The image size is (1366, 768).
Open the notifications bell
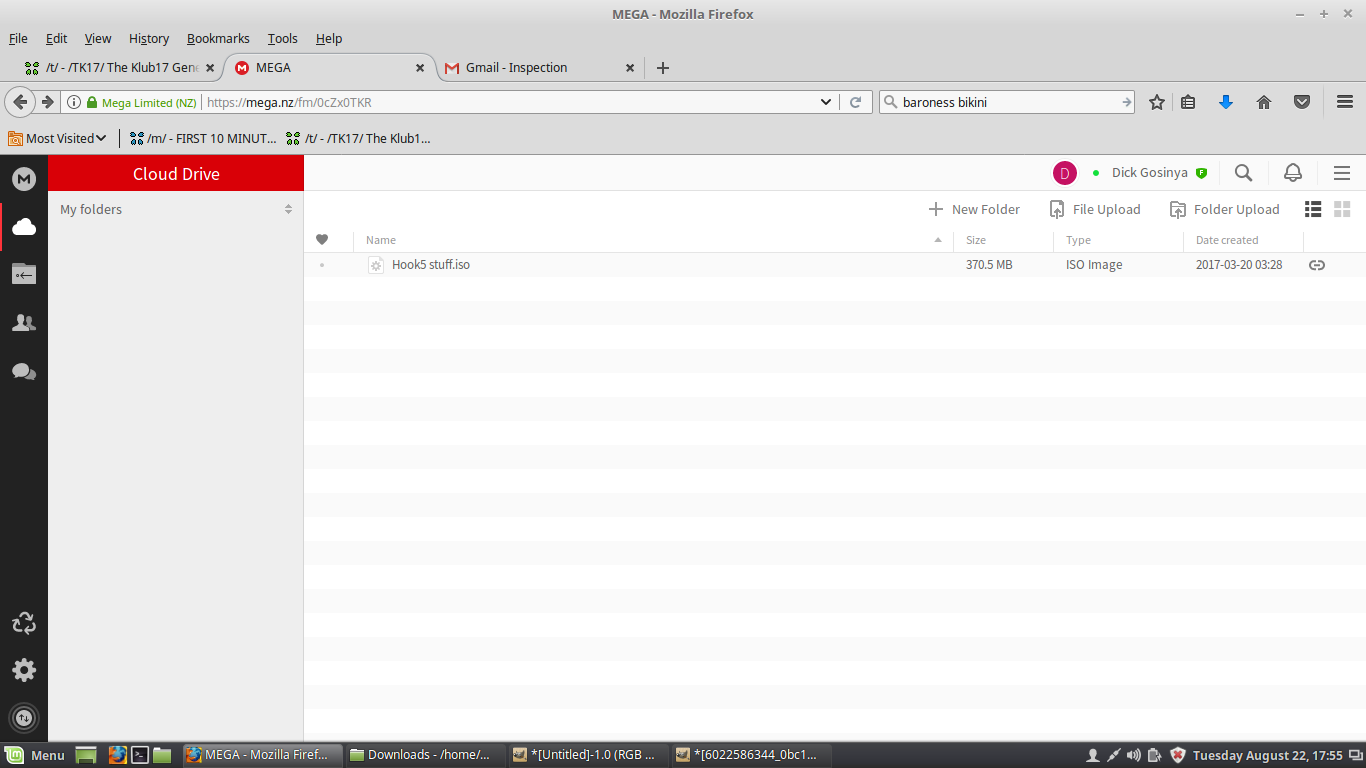(x=1293, y=173)
